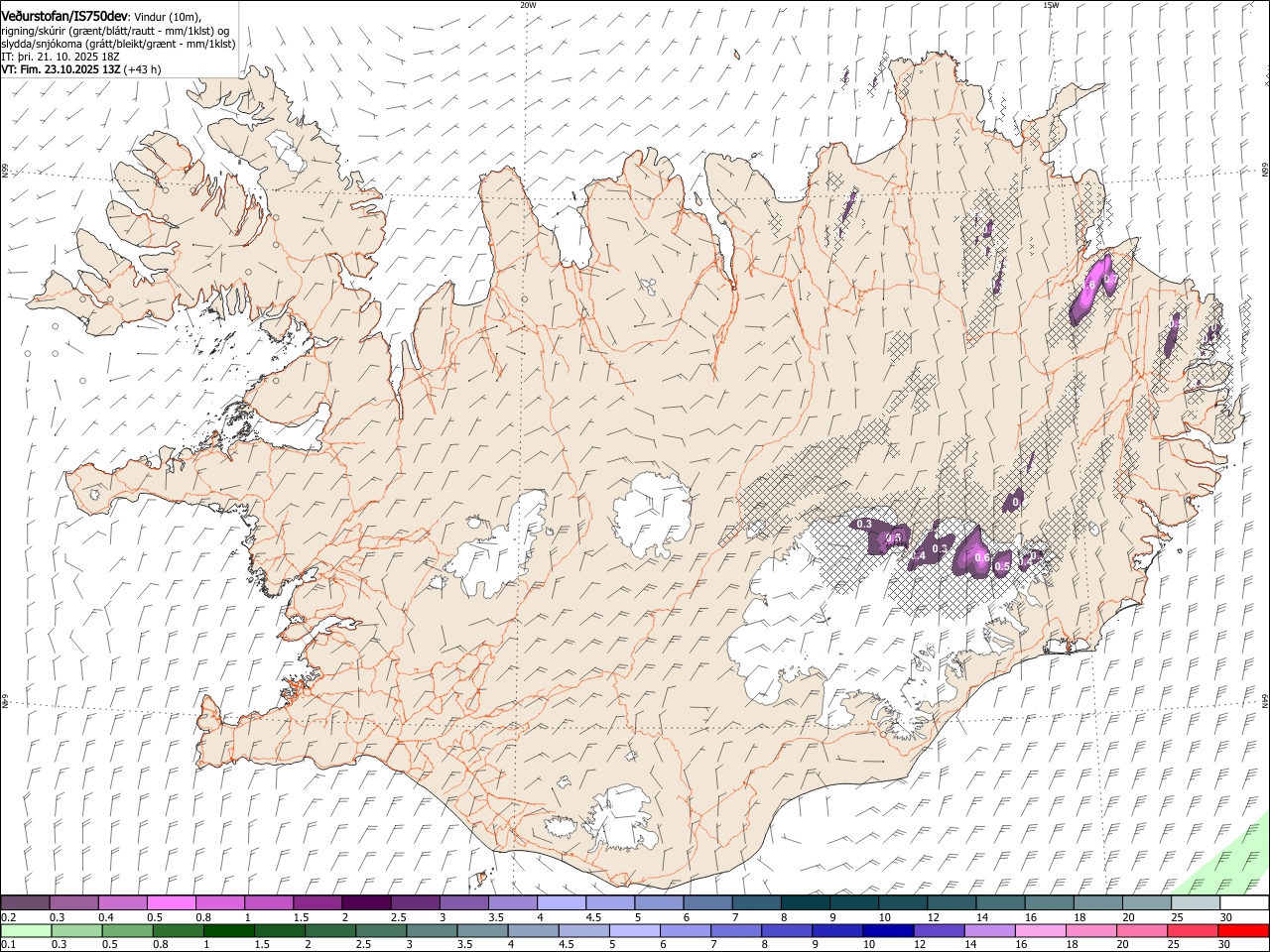Select the upper legend swatch between 18 and 20
The image size is (1270, 952).
1096,902
